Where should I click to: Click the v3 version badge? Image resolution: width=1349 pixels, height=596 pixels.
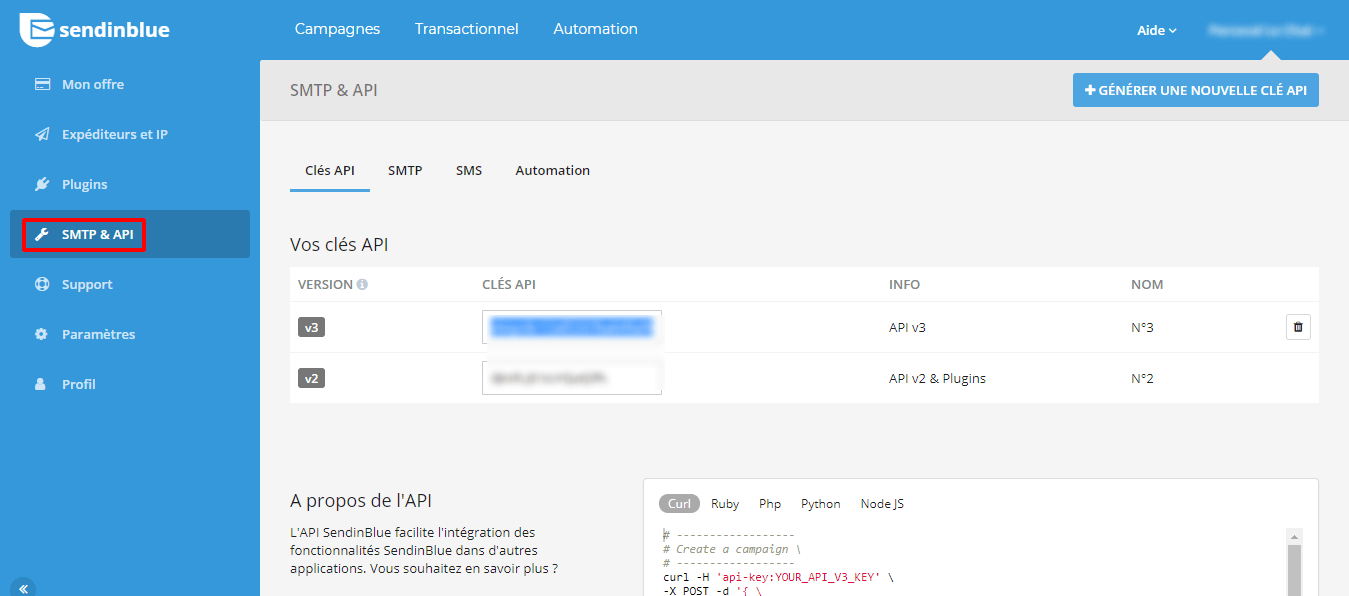pos(311,327)
